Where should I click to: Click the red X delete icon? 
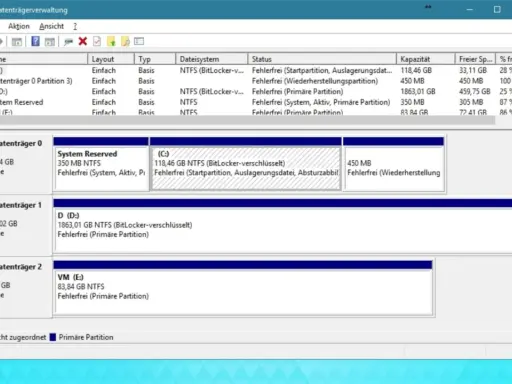pyautogui.click(x=83, y=41)
